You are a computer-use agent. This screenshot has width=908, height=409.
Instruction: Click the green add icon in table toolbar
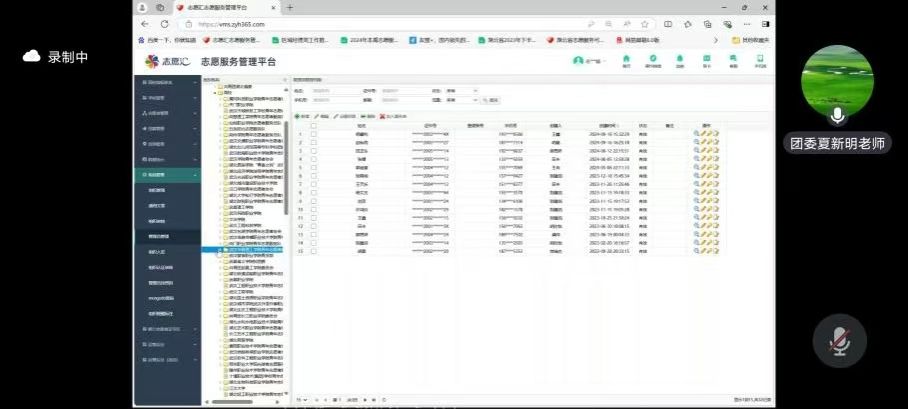(x=300, y=116)
